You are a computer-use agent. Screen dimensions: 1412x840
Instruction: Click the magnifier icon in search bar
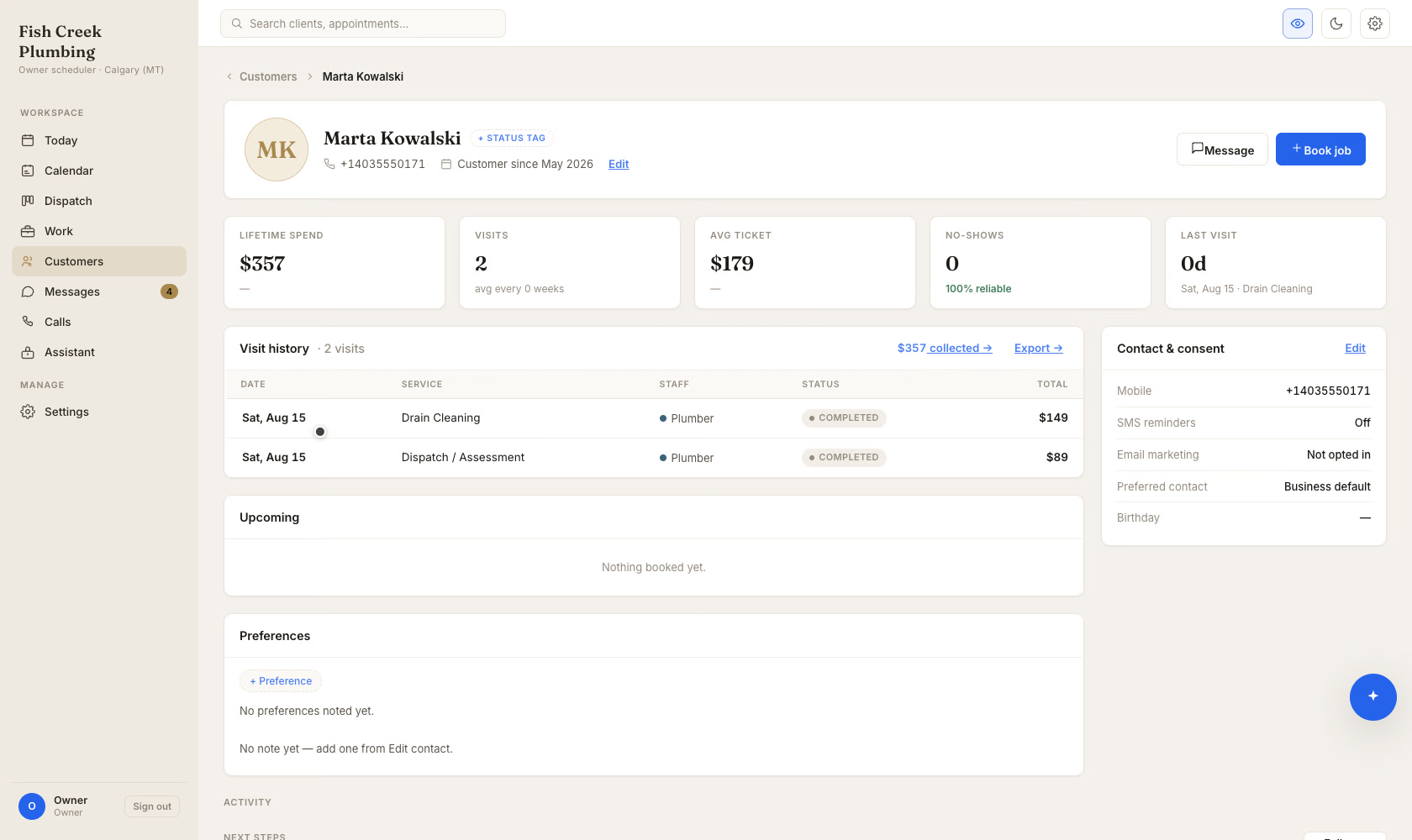tap(237, 24)
